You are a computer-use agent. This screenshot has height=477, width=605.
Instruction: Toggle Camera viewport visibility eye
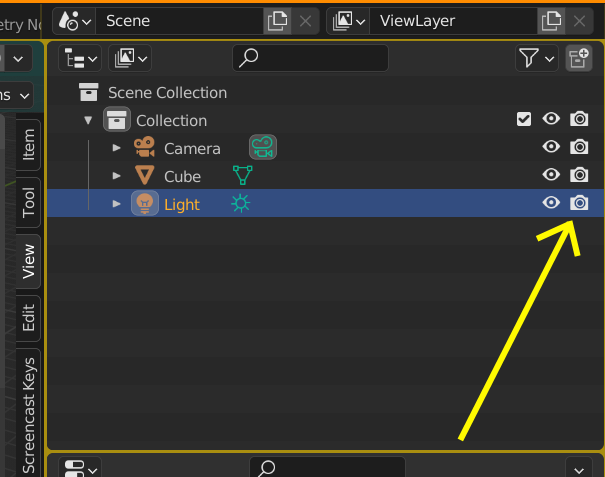click(551, 148)
